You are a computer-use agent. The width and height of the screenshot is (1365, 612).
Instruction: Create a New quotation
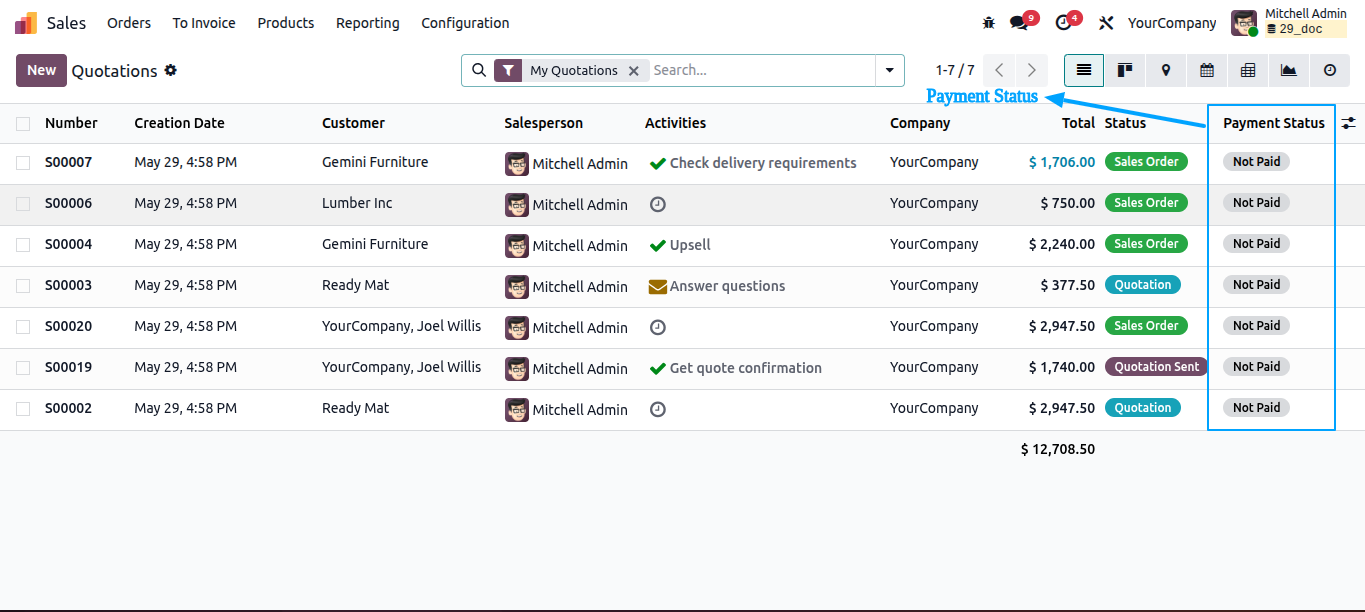pos(41,70)
